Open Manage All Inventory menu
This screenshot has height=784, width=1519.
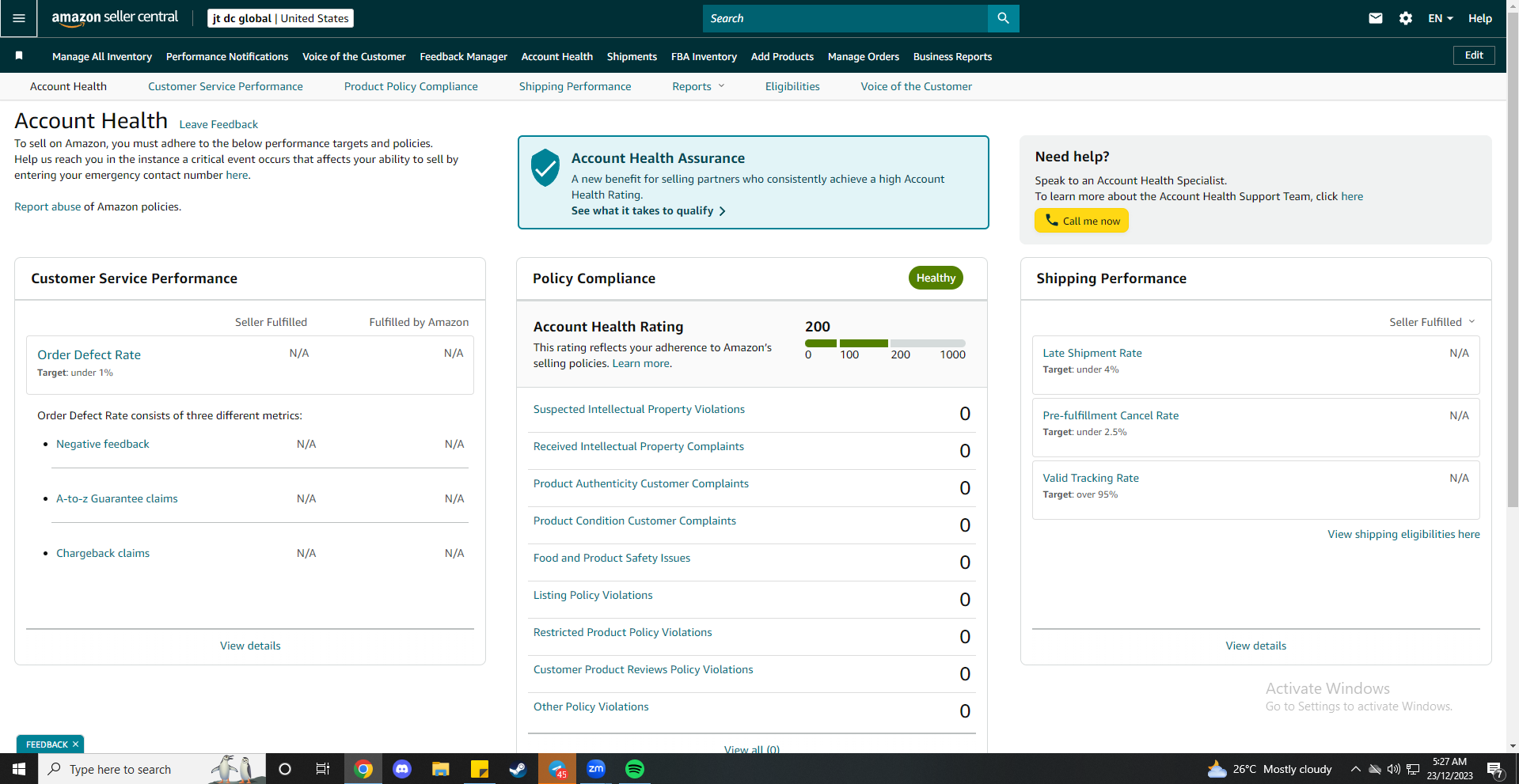pos(102,56)
